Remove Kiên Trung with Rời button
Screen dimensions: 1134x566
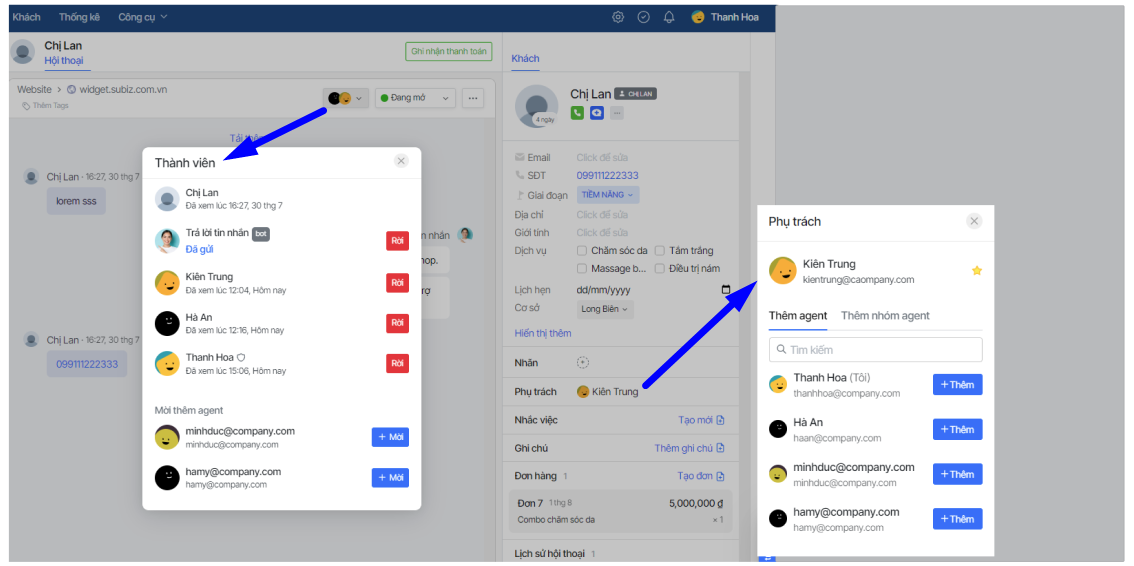click(397, 283)
